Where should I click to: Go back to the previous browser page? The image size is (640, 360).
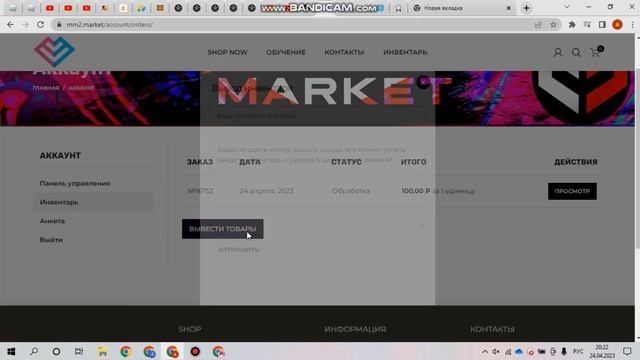(x=10, y=24)
